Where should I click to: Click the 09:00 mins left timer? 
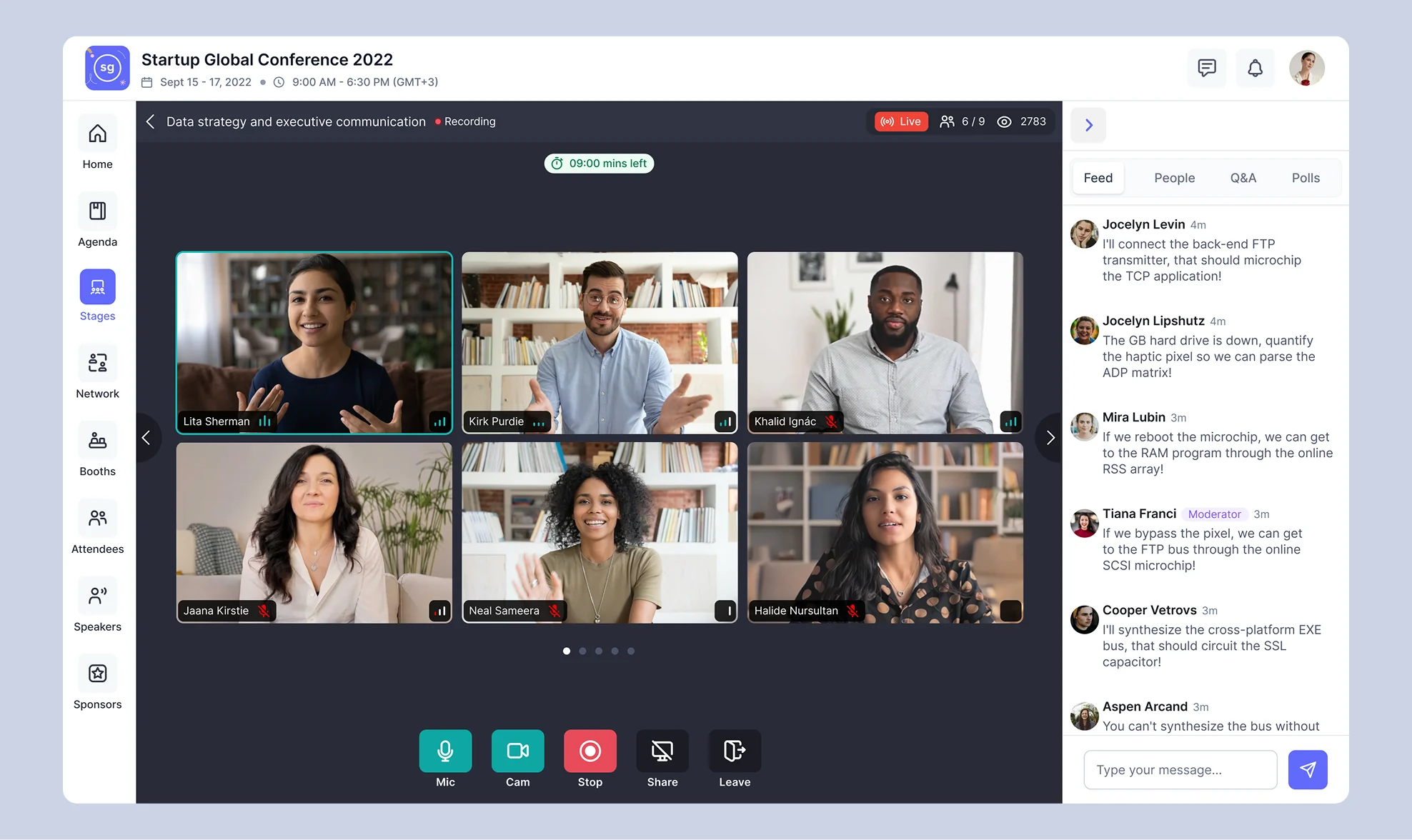click(599, 164)
